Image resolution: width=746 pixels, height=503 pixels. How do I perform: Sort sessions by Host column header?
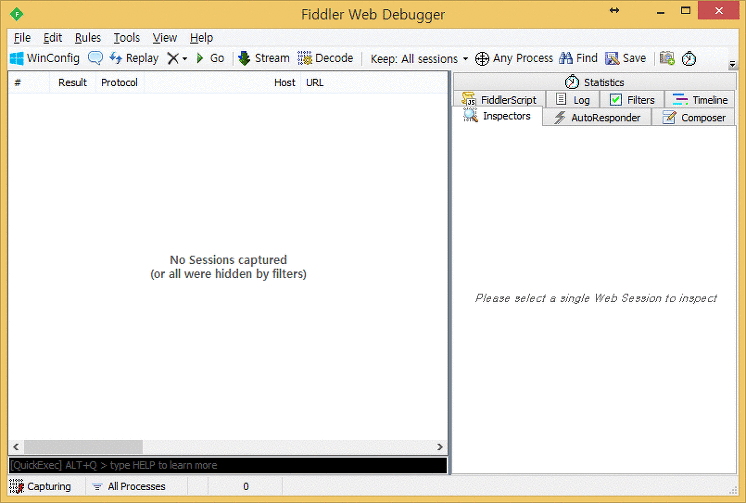(x=222, y=82)
